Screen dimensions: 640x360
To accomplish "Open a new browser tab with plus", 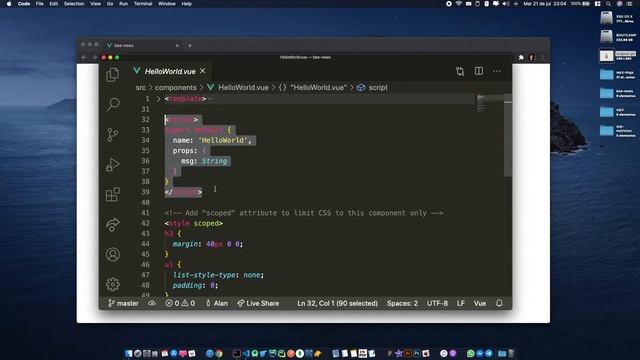I will pos(190,45).
